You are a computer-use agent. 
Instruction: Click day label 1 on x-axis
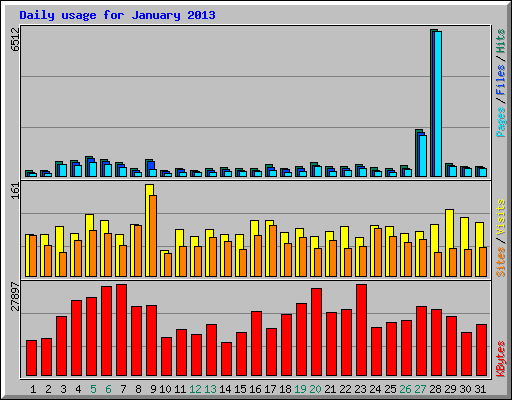click(x=33, y=389)
